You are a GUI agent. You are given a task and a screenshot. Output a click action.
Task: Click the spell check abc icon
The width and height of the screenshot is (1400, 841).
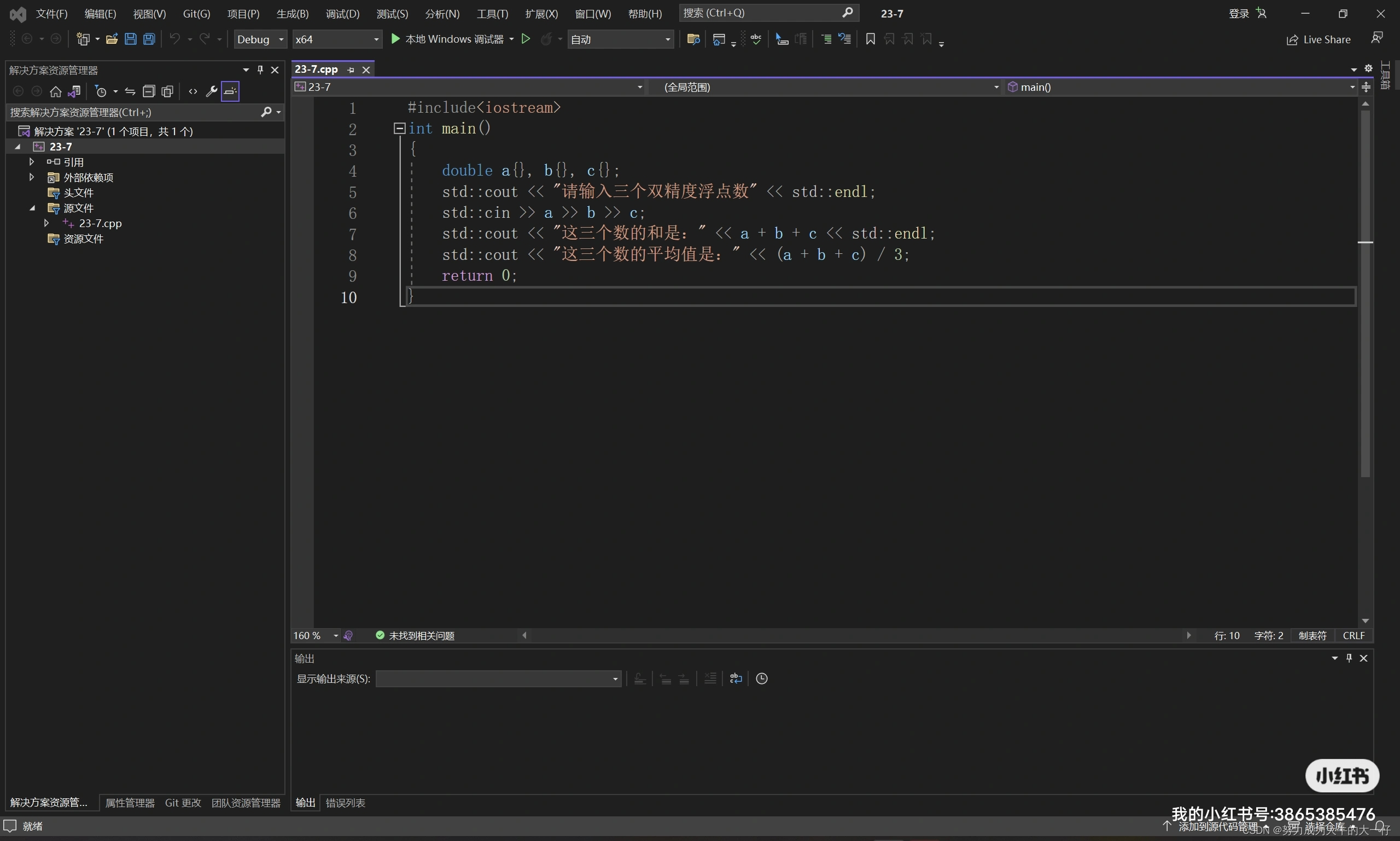pyautogui.click(x=756, y=39)
